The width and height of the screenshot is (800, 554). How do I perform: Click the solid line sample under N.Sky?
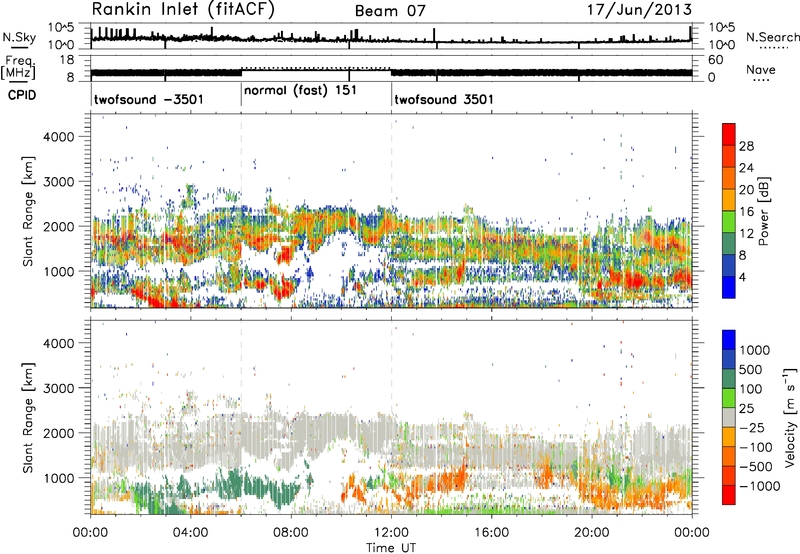pyautogui.click(x=19, y=47)
